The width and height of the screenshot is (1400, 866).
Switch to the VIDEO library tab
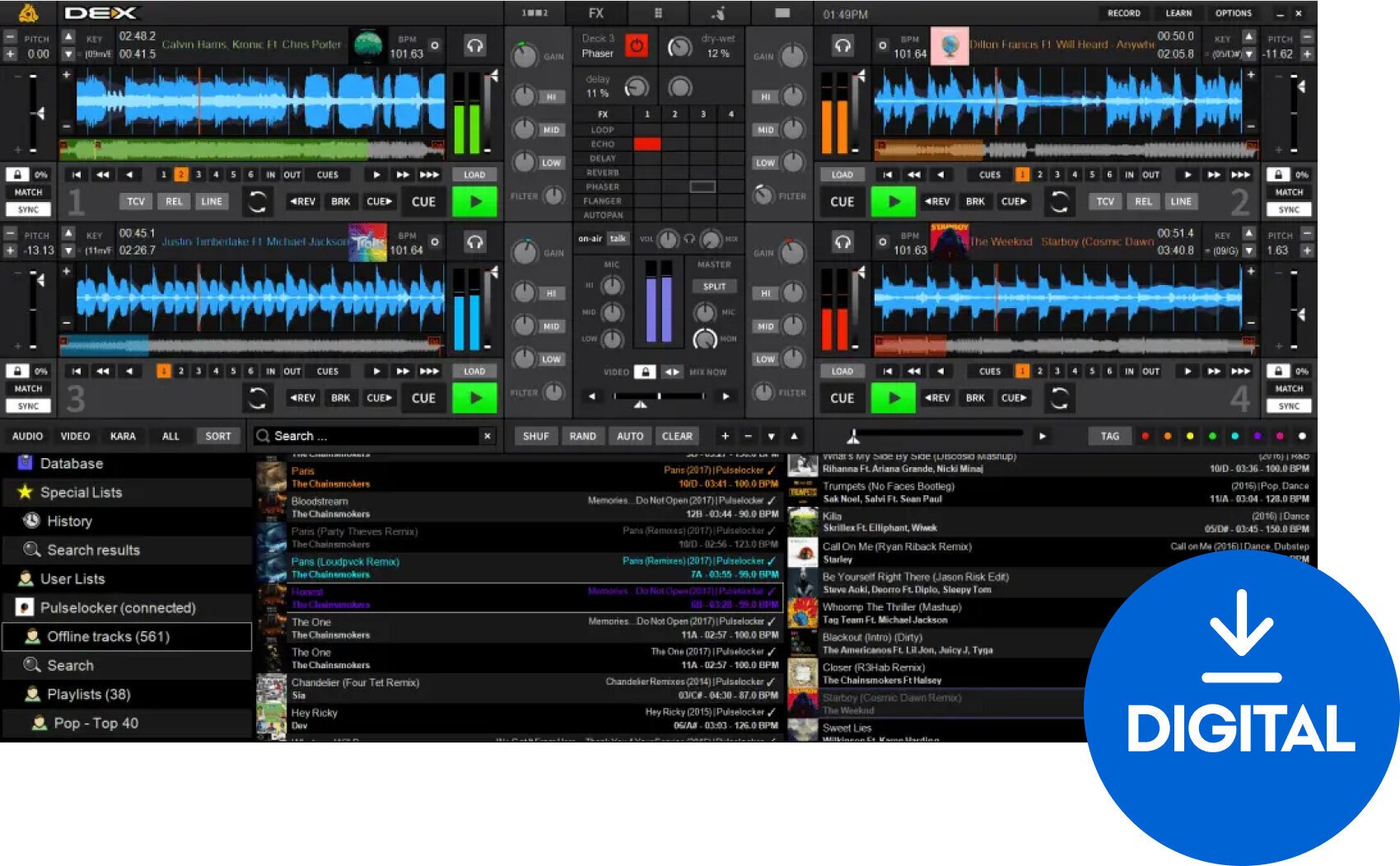76,436
